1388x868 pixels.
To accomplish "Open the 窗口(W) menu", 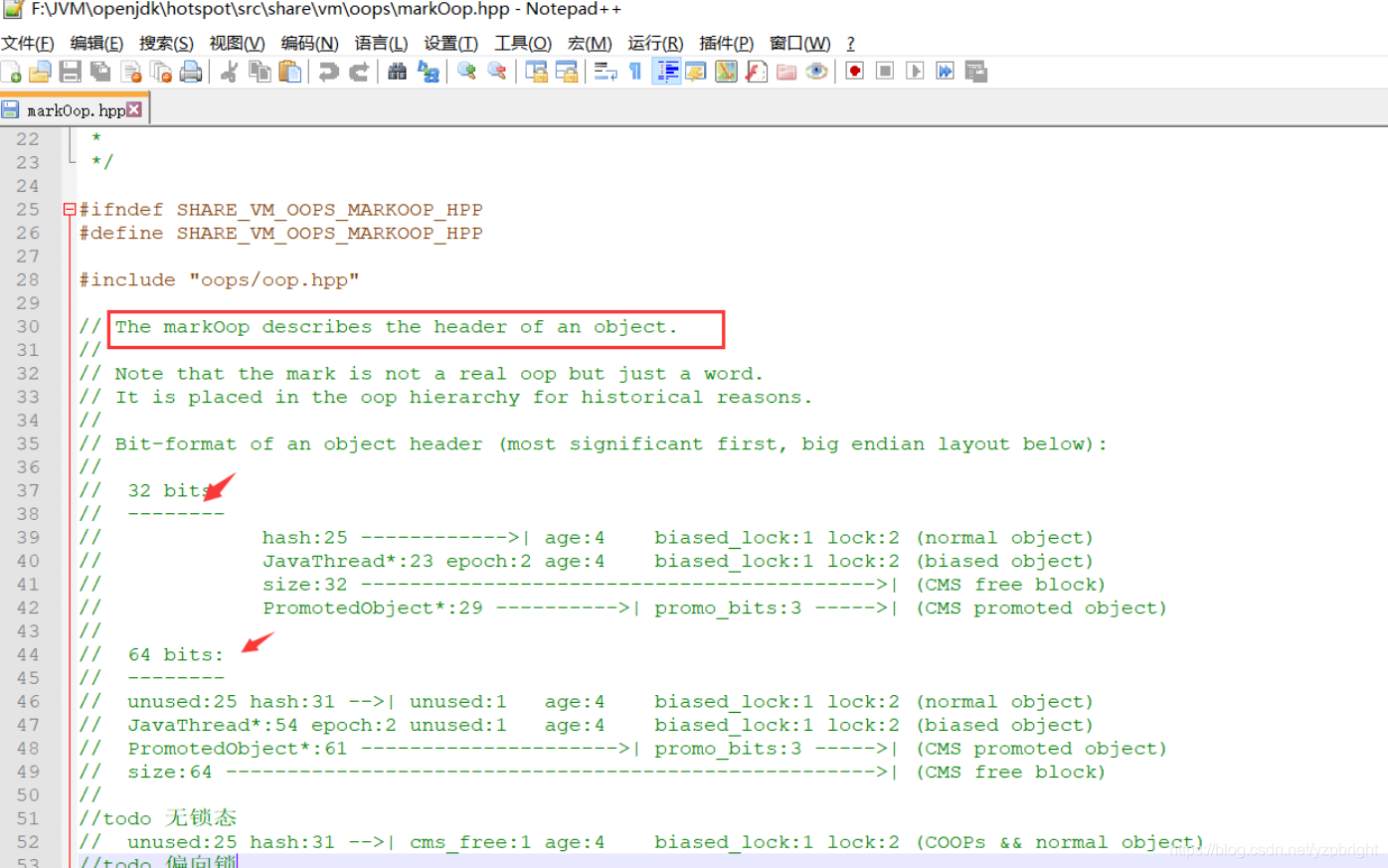I will point(799,43).
